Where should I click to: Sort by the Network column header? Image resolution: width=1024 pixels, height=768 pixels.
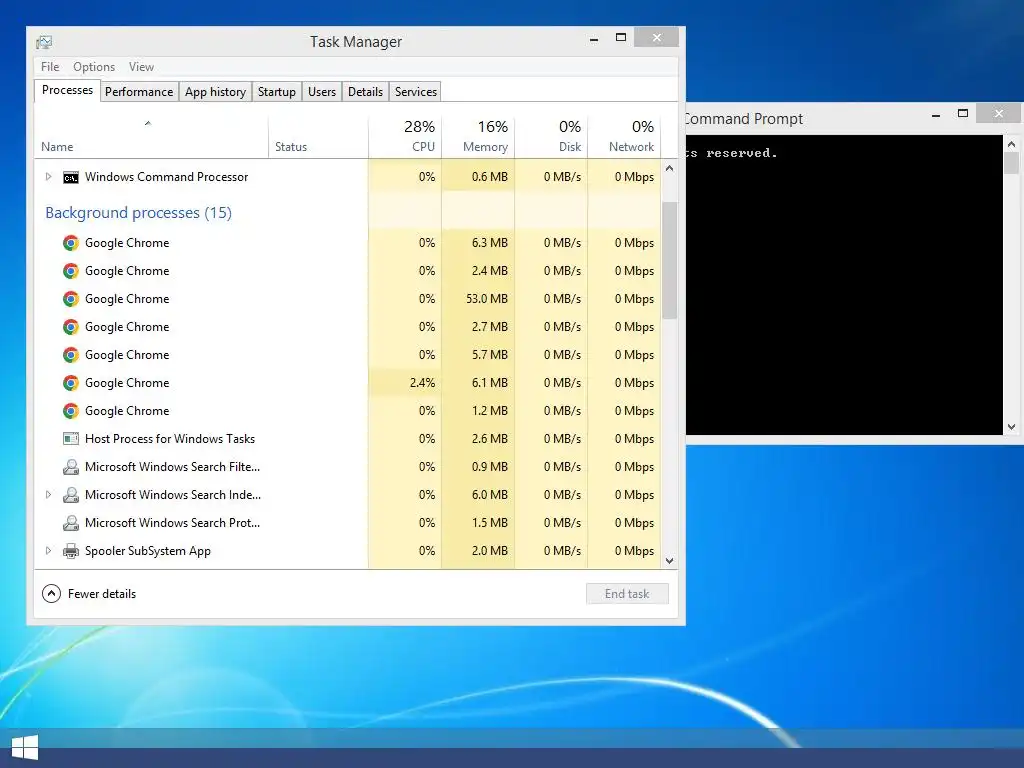click(x=624, y=138)
